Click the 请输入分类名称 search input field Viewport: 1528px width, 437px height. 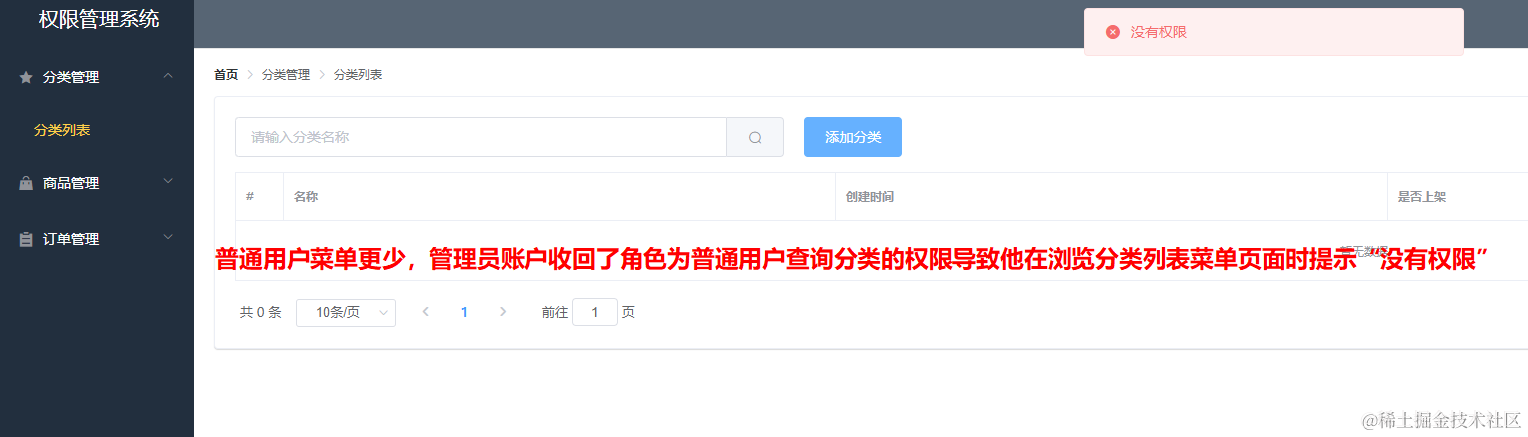click(481, 137)
